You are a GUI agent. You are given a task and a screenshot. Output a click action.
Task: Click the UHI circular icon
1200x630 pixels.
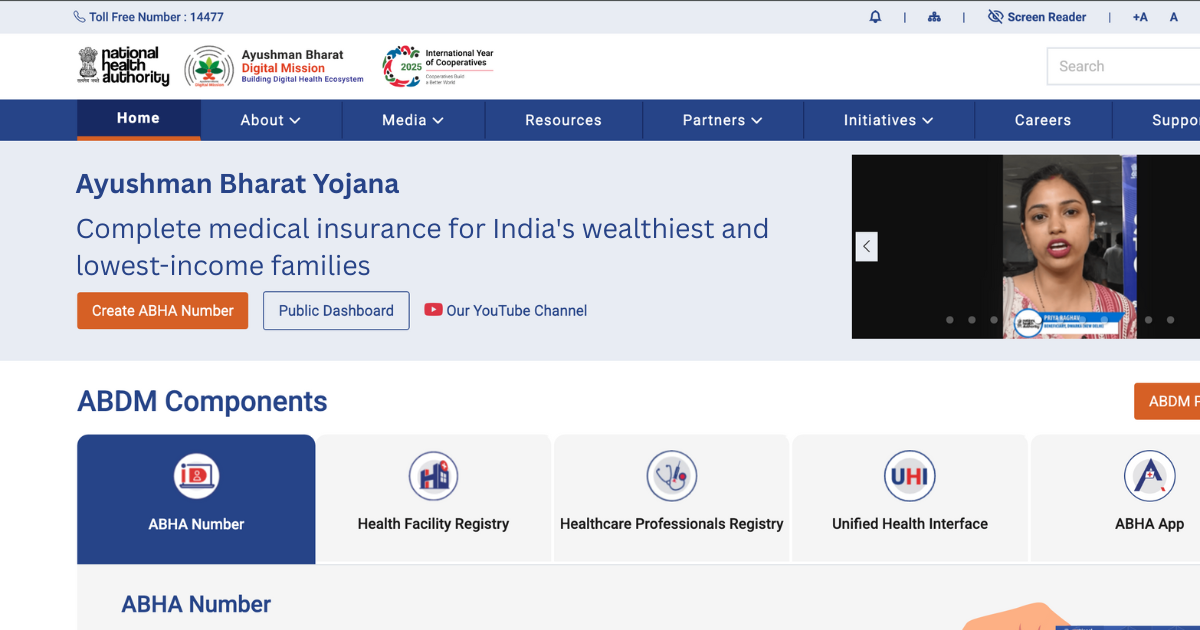click(909, 476)
